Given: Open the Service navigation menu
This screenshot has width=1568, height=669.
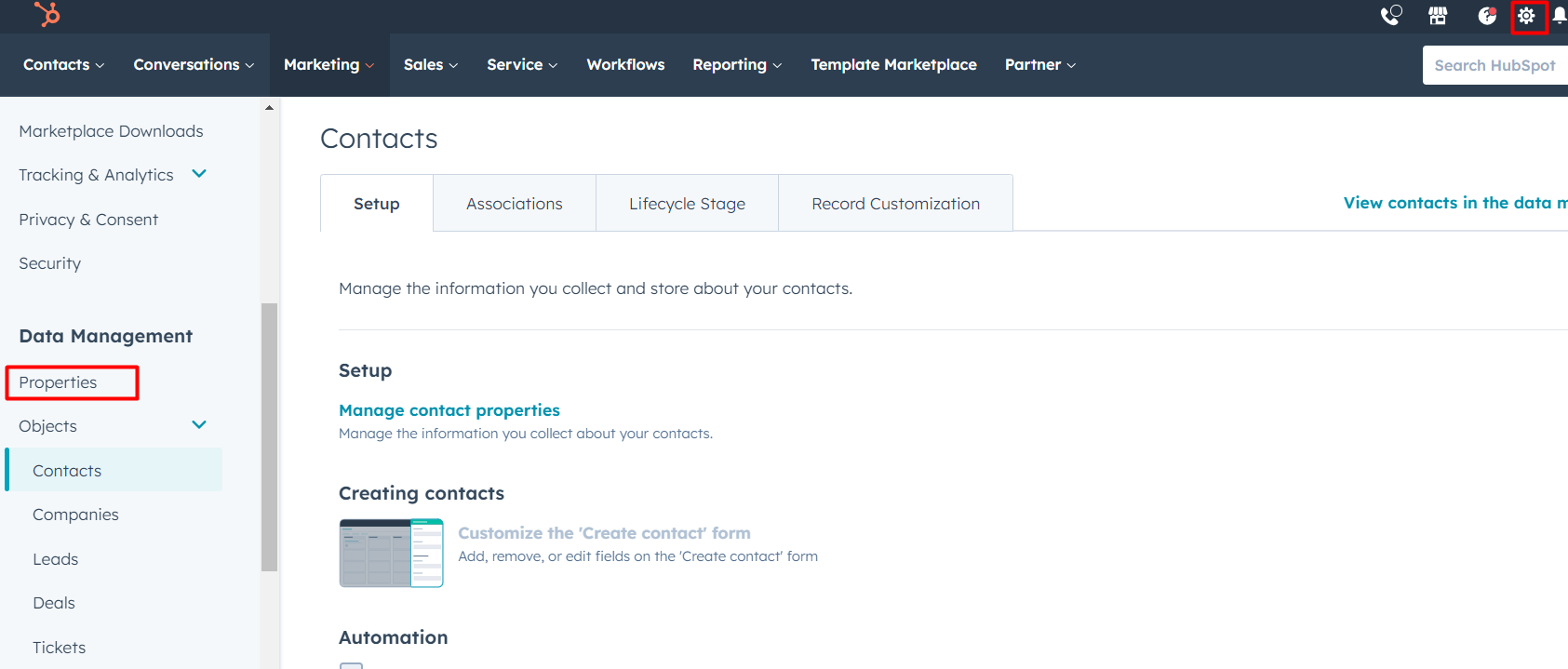Looking at the screenshot, I should pyautogui.click(x=522, y=64).
